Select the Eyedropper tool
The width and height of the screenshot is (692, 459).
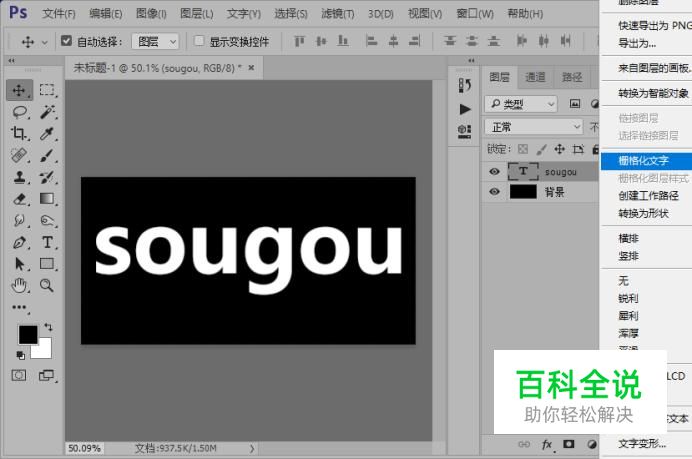click(x=47, y=133)
